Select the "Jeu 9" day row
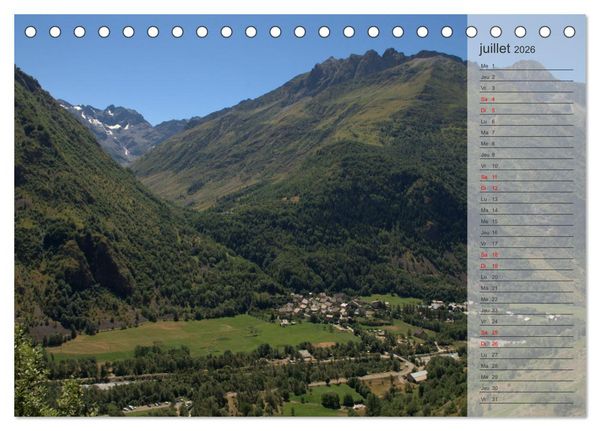The height and width of the screenshot is (431, 600). coord(527,155)
